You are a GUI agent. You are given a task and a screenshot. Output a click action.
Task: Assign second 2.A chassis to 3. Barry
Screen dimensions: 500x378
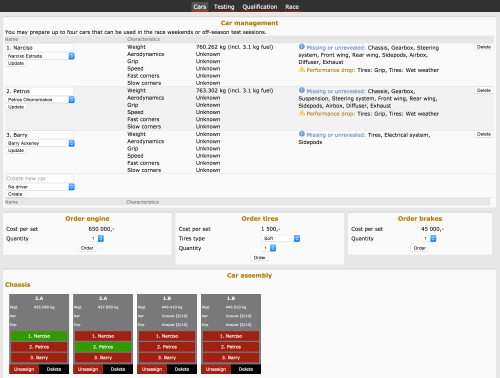point(103,358)
